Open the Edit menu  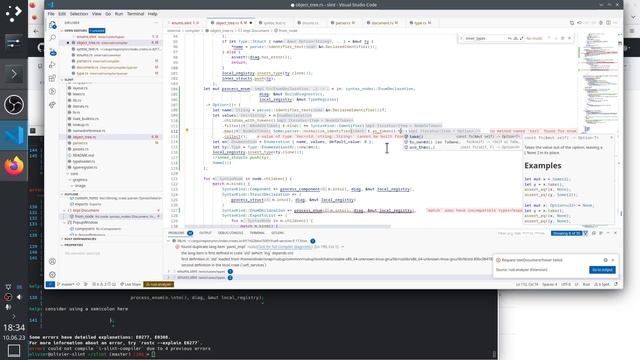coord(62,14)
